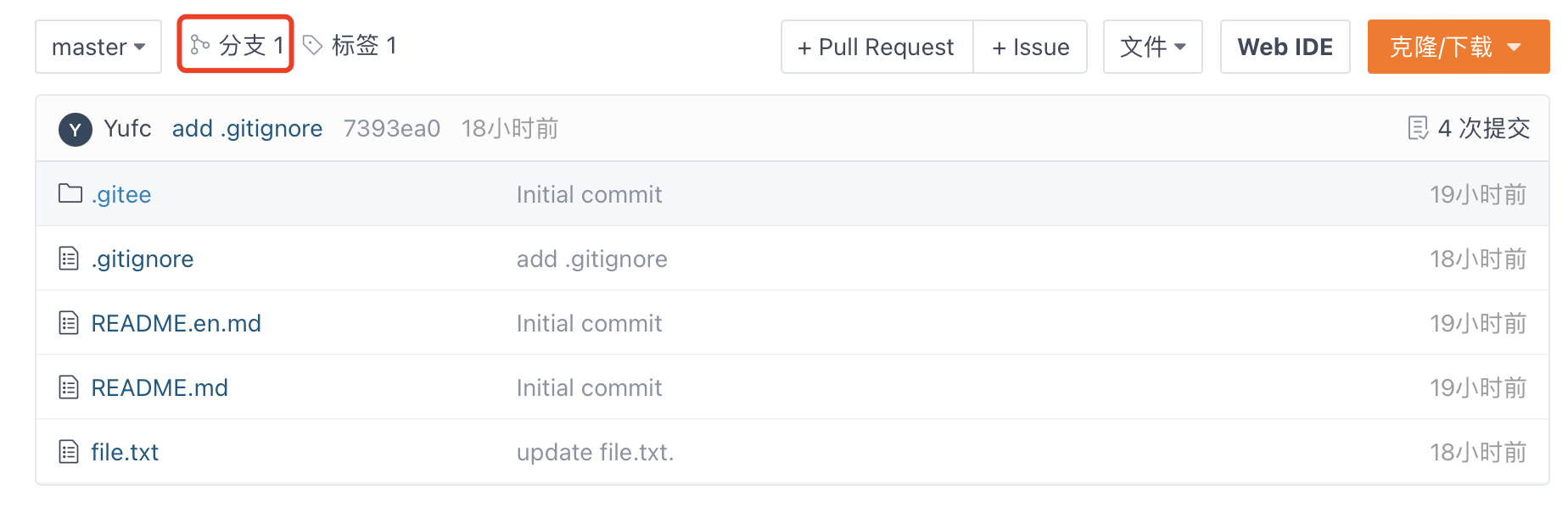Open commit hash 7393ea0

point(392,128)
